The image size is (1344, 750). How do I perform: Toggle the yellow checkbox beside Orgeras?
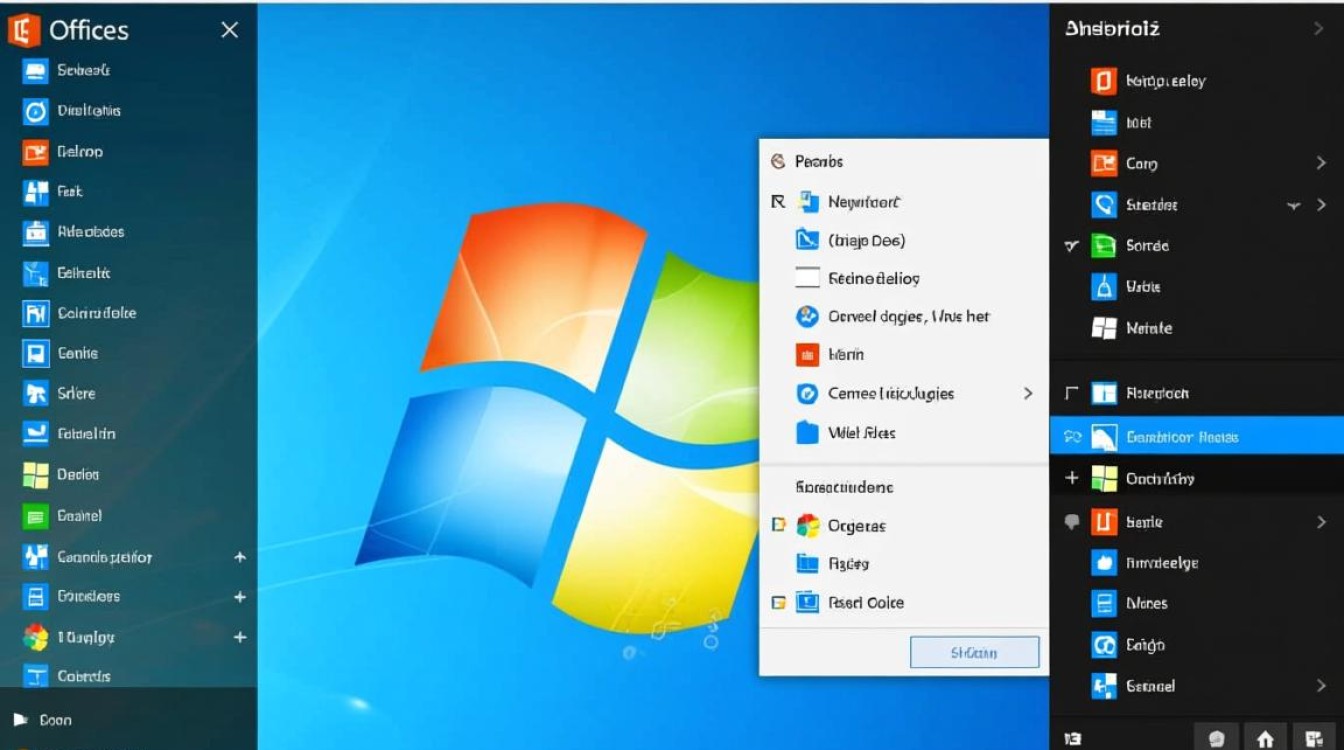779,525
